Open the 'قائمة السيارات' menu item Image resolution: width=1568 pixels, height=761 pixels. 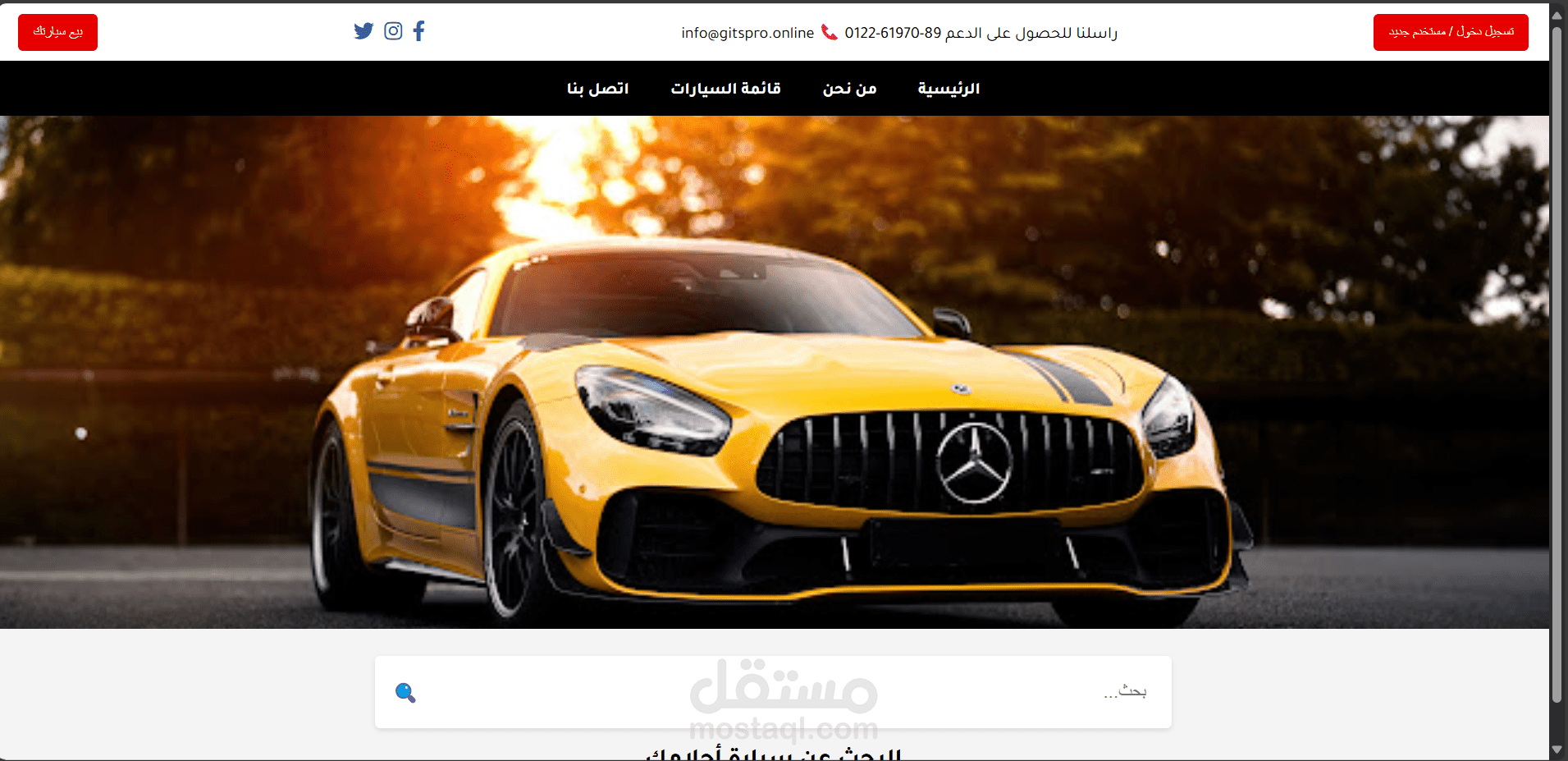click(x=725, y=88)
